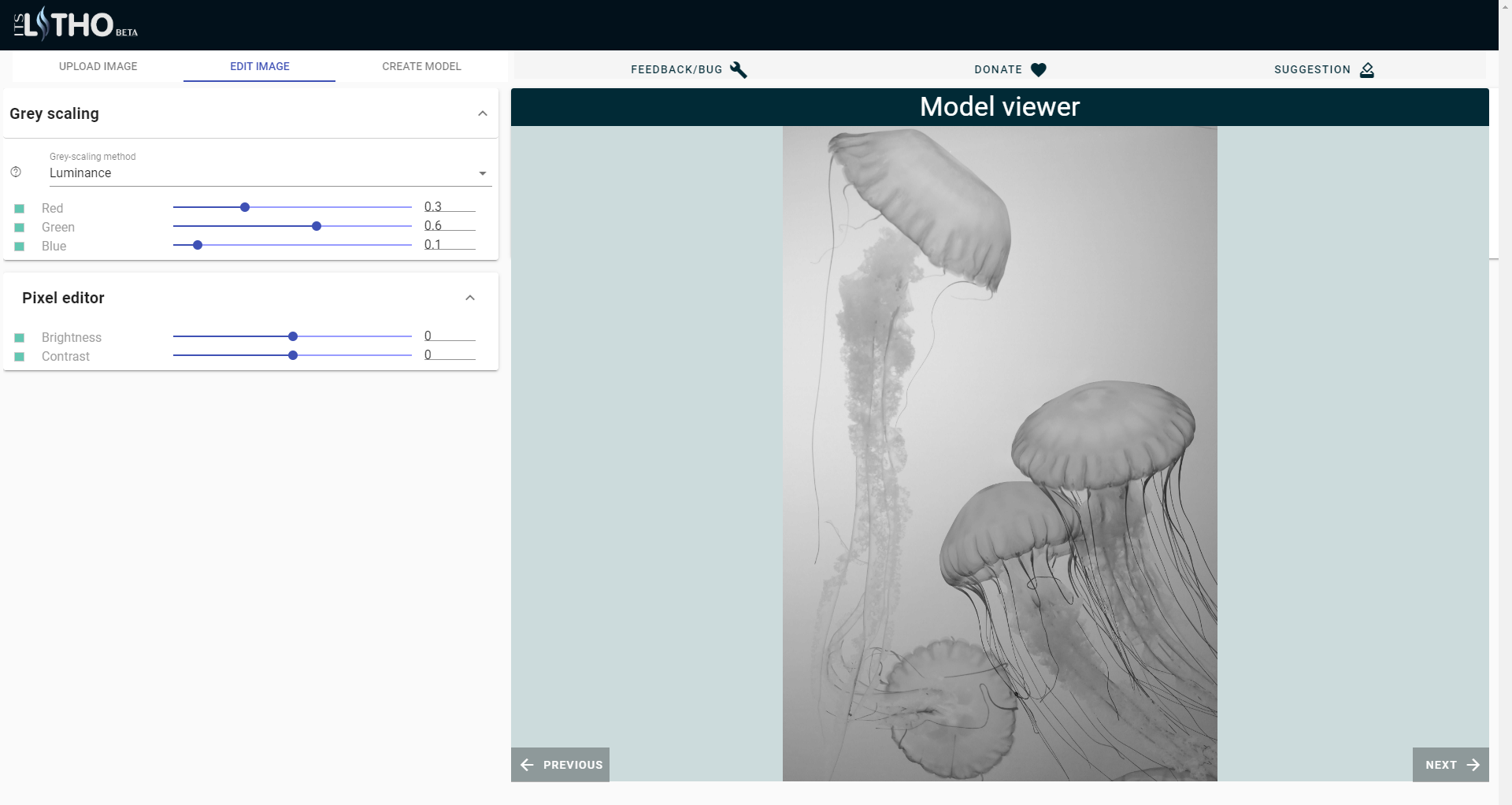The image size is (1512, 805).
Task: Click the pencil icon beside Suggestion
Action: 1366,69
